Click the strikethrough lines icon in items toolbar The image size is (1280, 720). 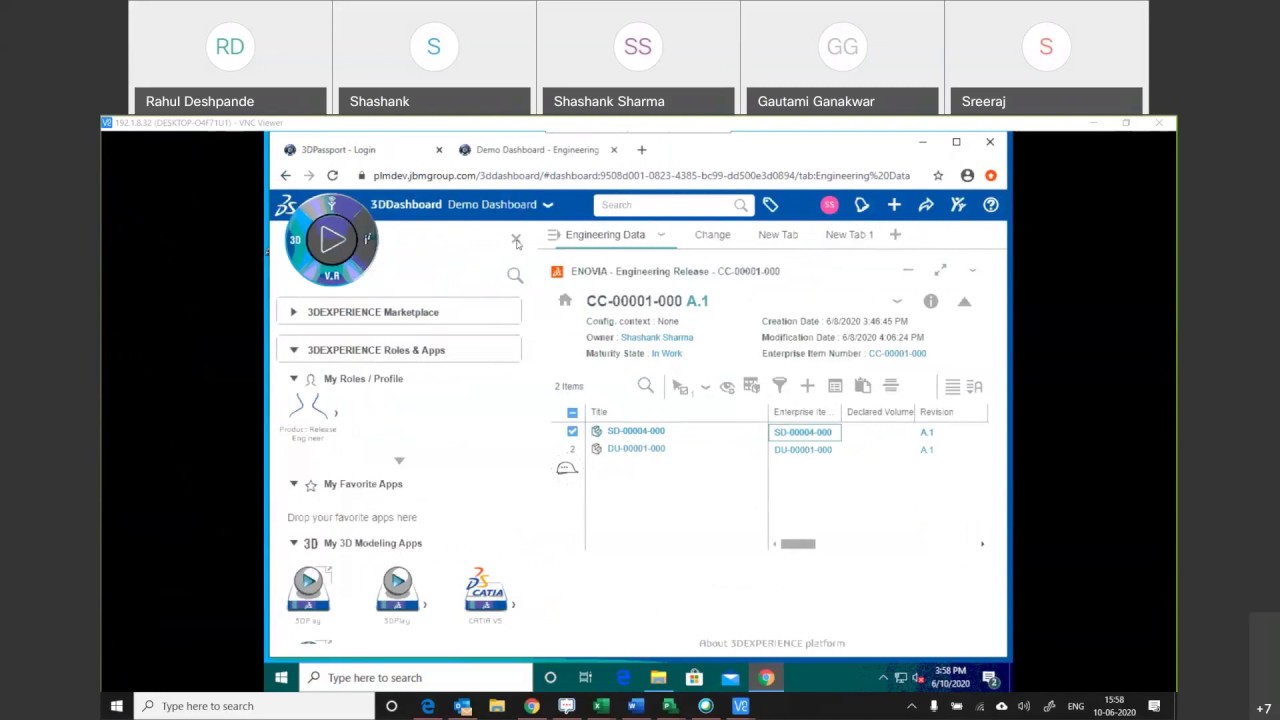tap(891, 386)
